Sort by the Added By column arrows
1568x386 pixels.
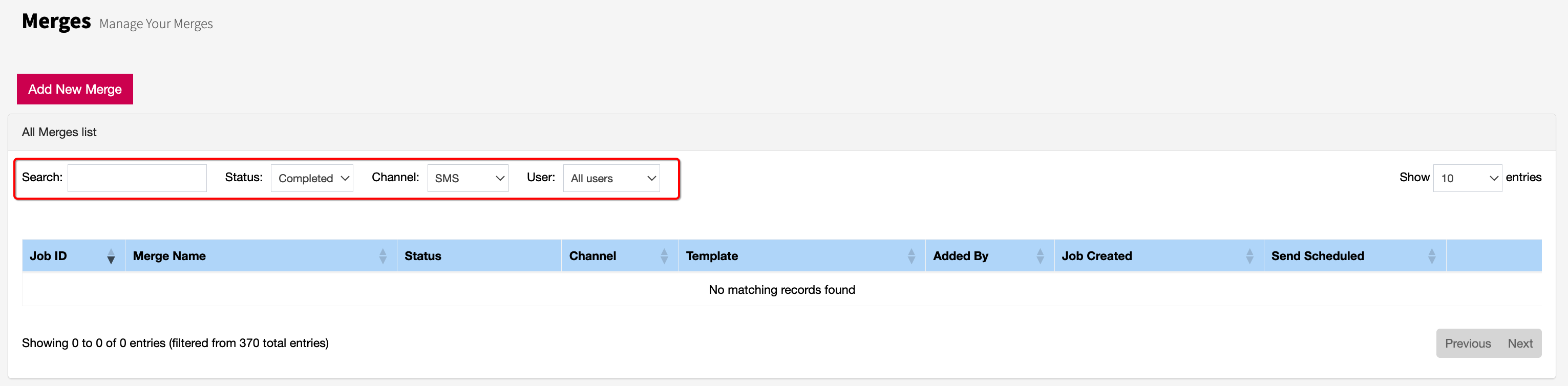(1040, 255)
